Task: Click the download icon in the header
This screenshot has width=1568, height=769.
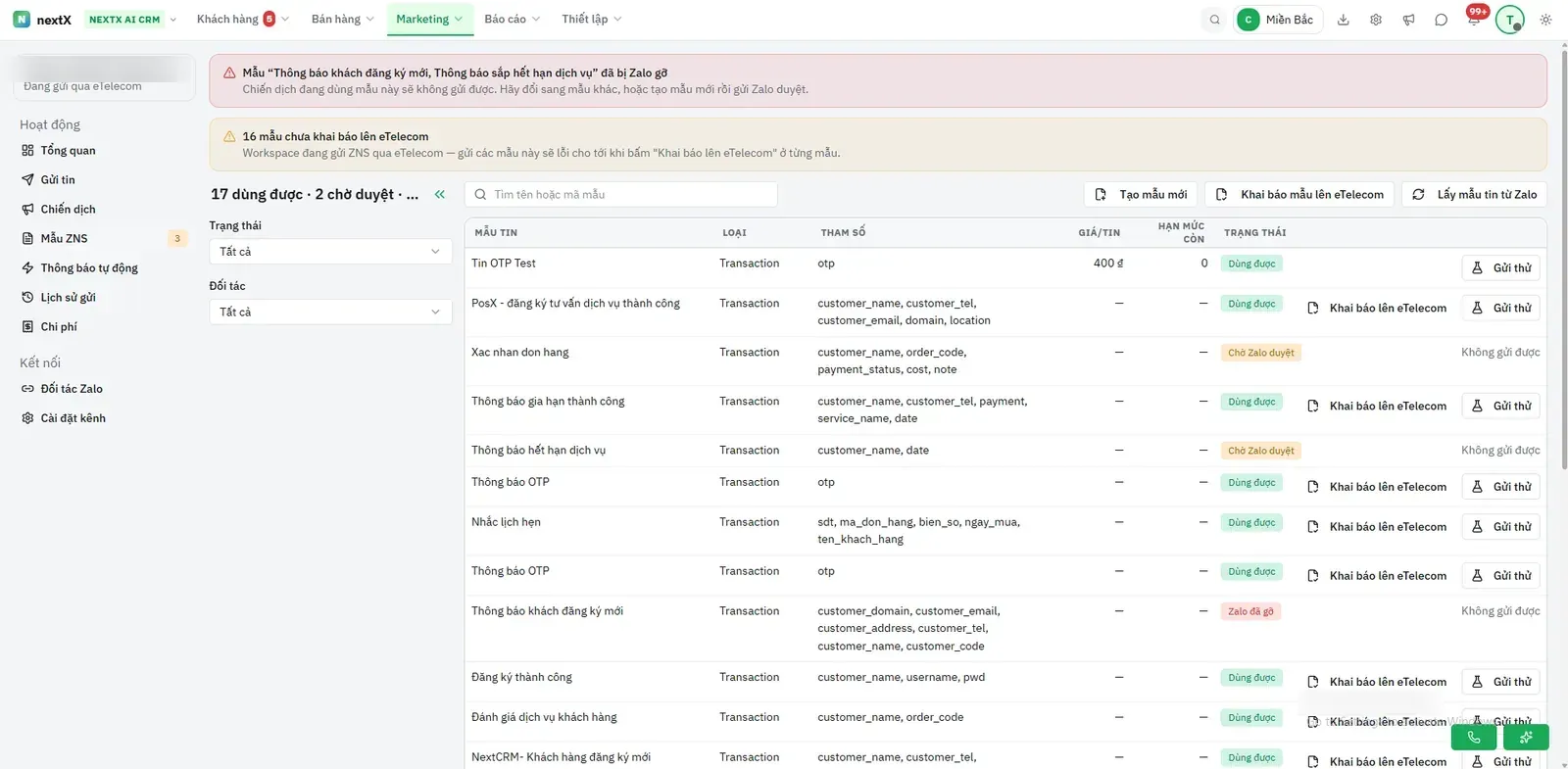Action: tap(1344, 20)
